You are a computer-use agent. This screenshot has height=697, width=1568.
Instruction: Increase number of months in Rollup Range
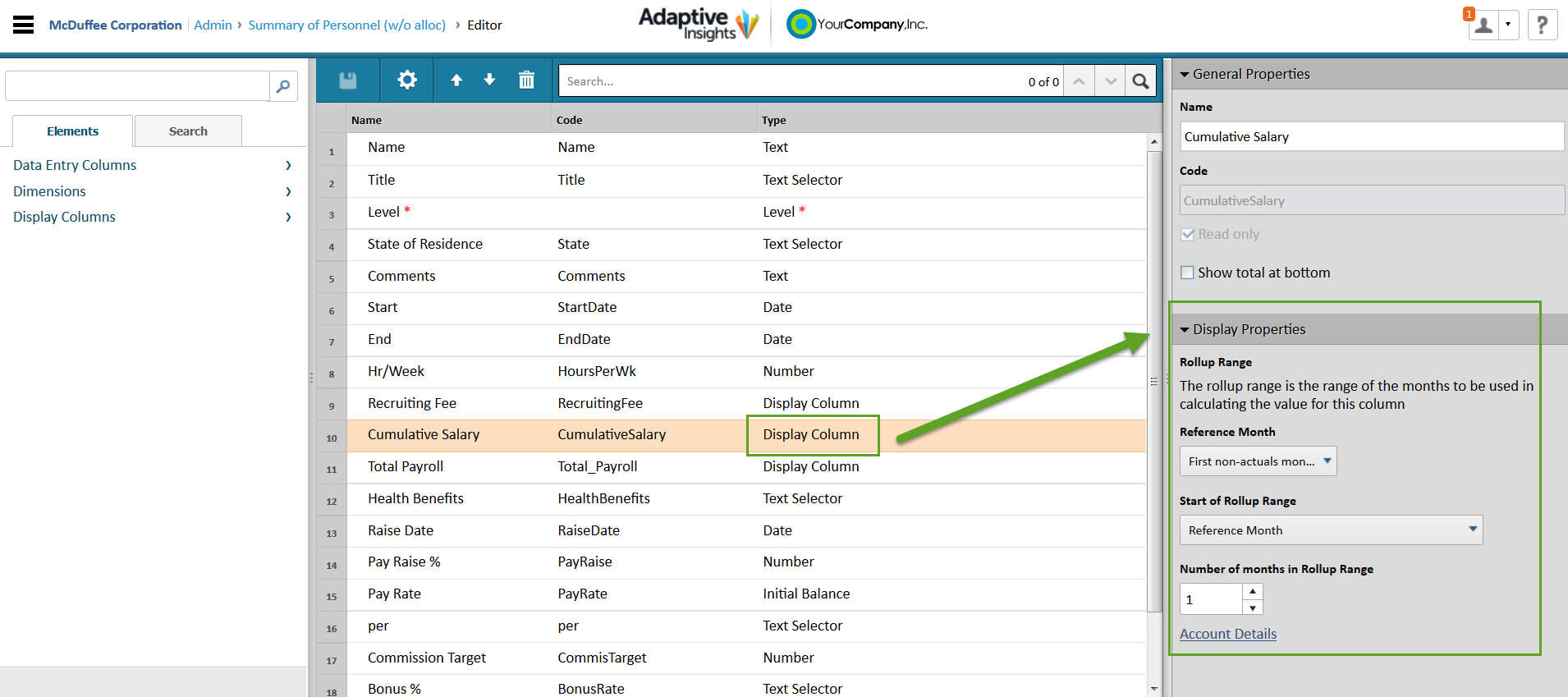click(1253, 591)
